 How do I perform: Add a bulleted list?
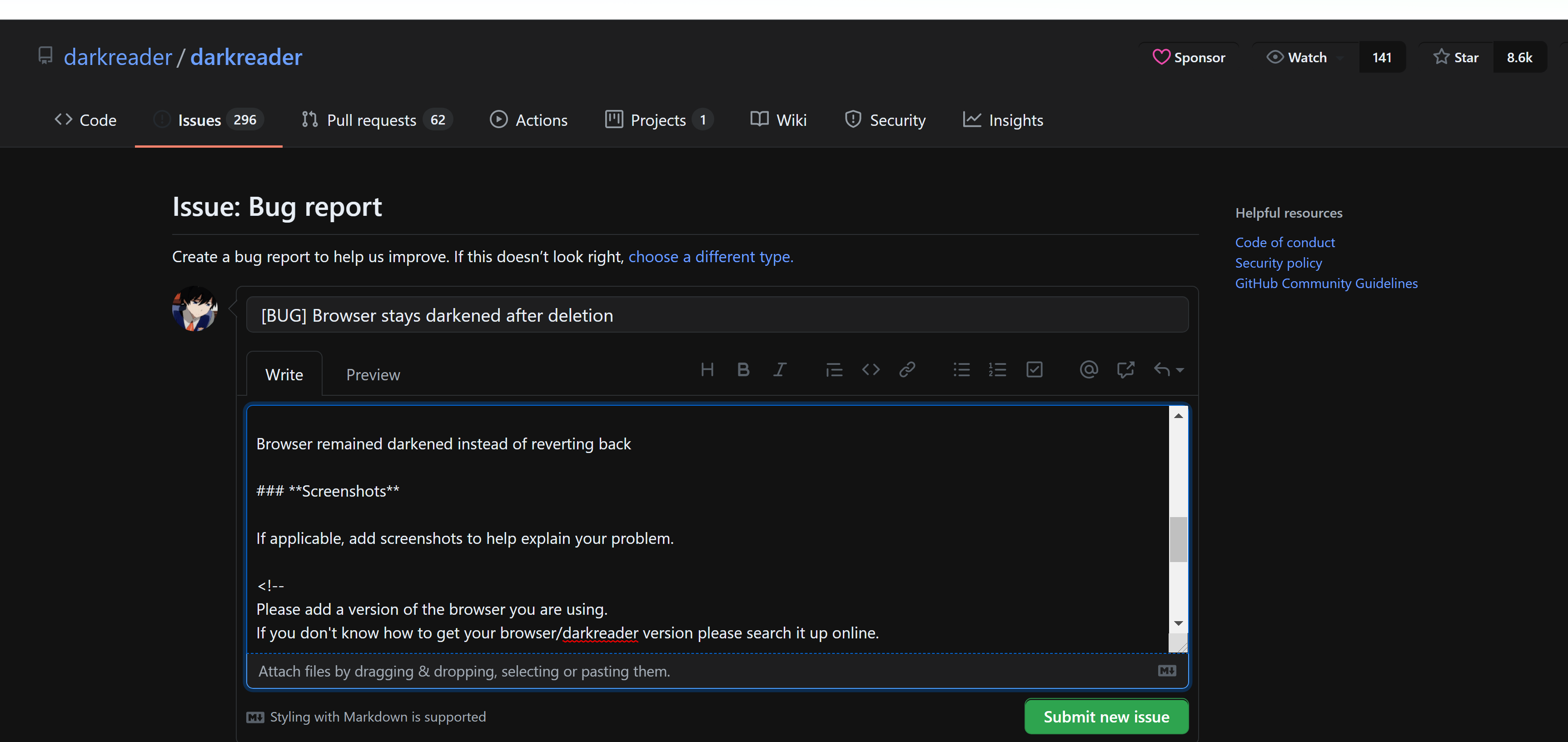pyautogui.click(x=961, y=369)
